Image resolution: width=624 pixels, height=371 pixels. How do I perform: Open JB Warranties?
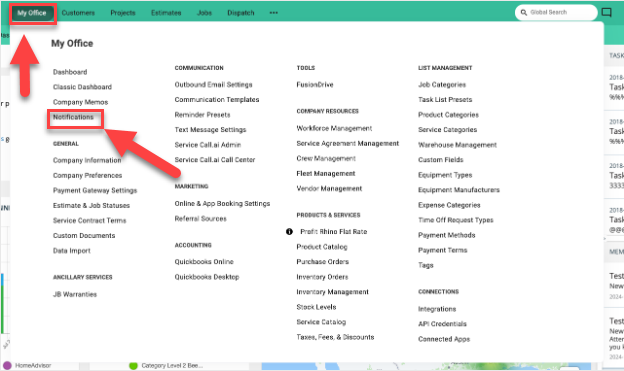click(75, 294)
